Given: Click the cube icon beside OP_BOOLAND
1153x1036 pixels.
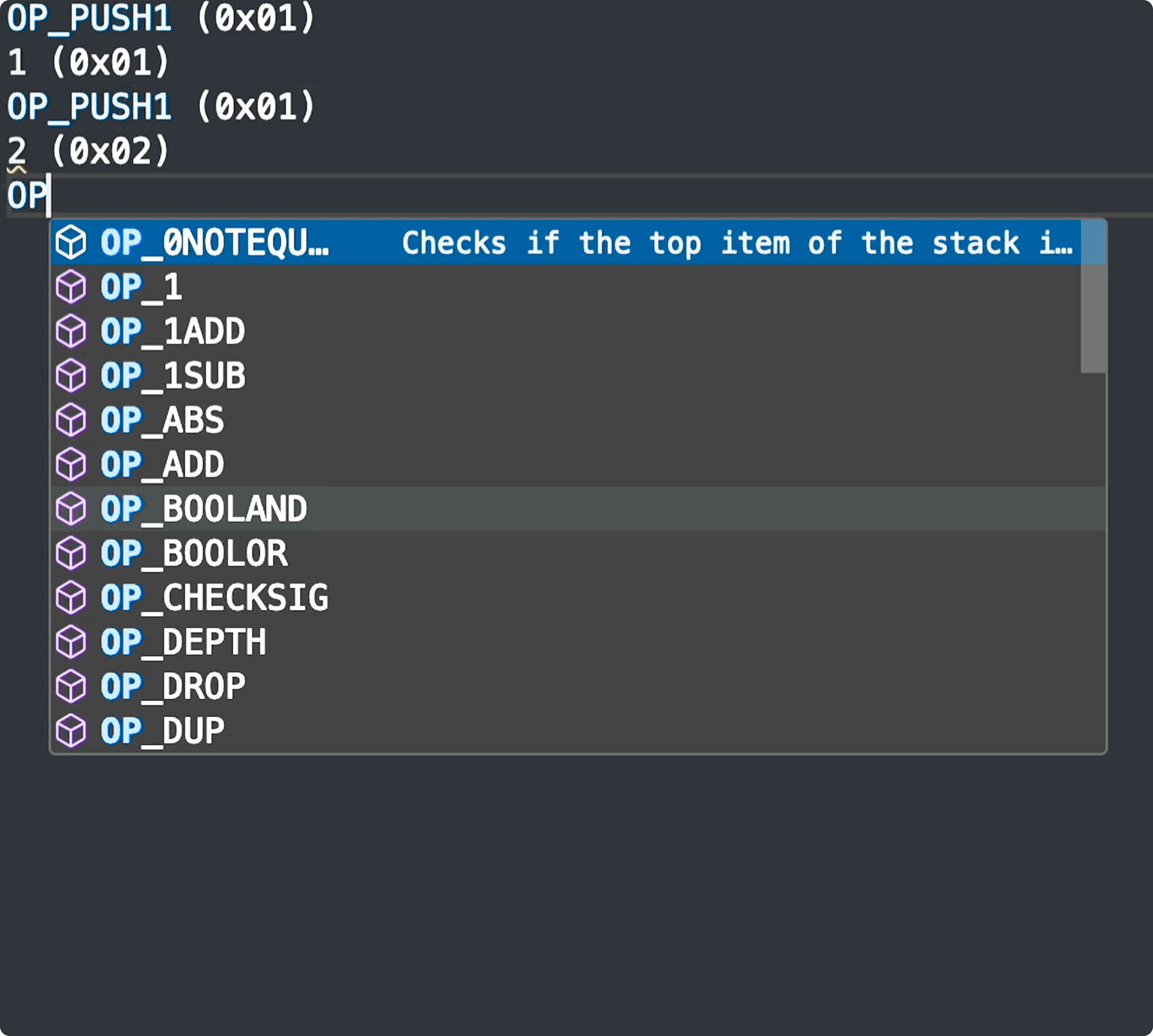Looking at the screenshot, I should click(71, 509).
